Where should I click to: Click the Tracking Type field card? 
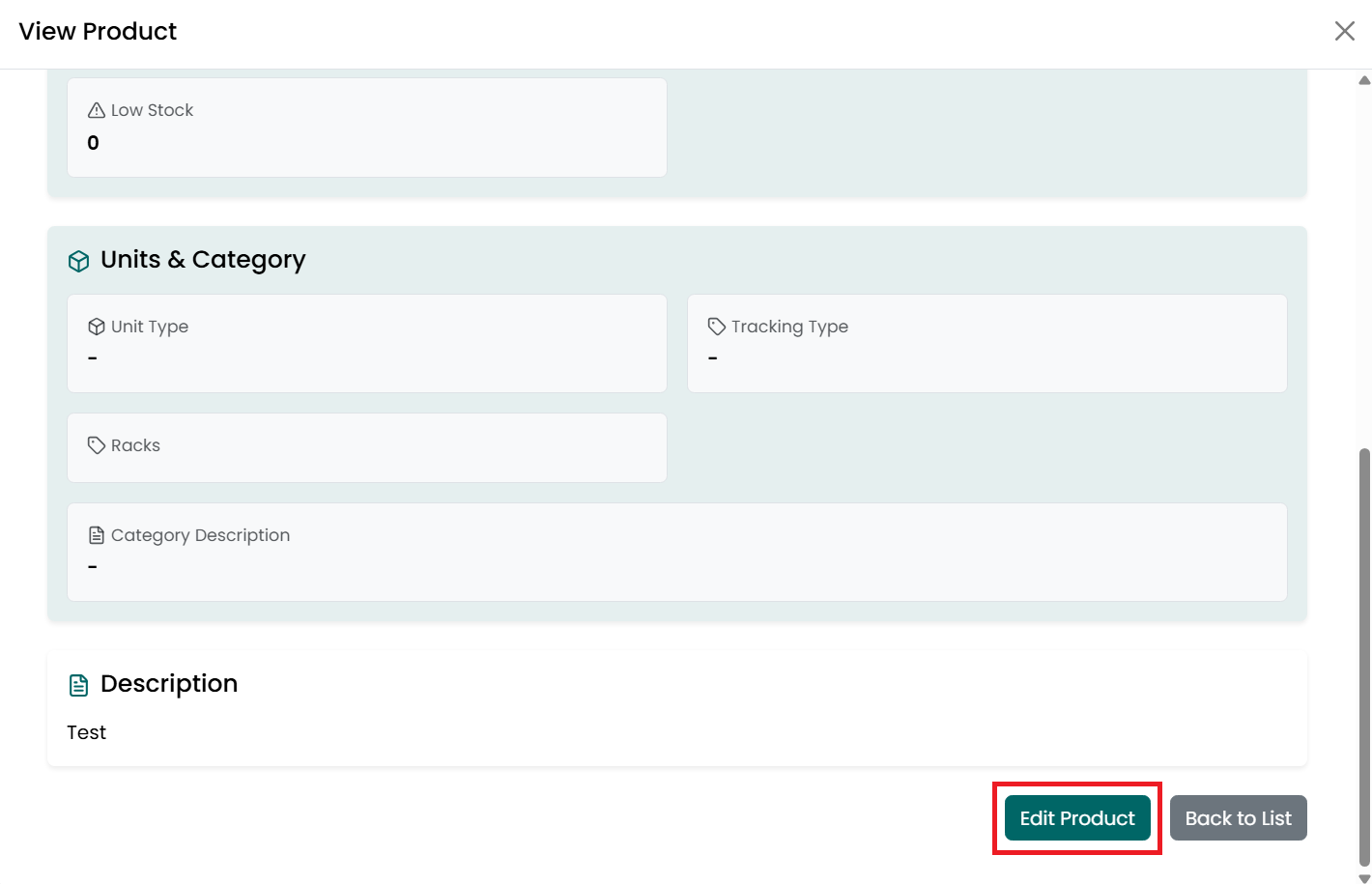click(x=987, y=343)
